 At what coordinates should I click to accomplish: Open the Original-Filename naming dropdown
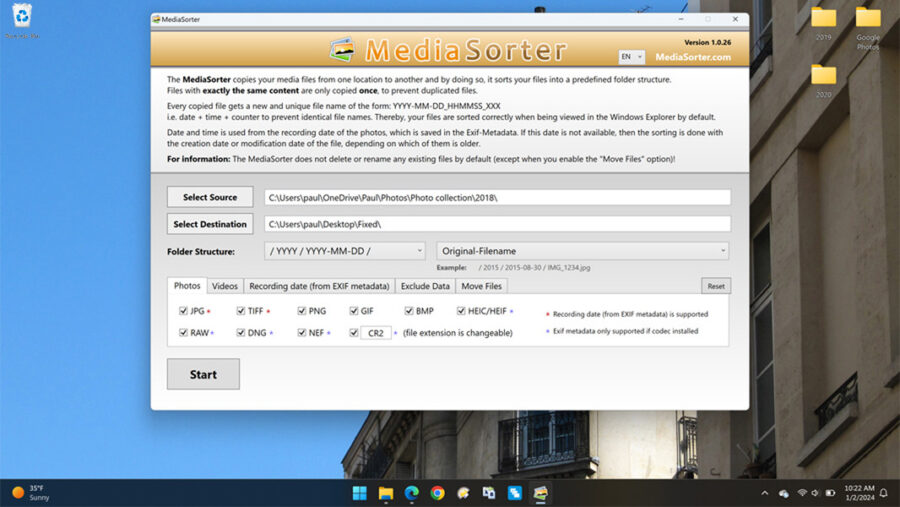582,251
